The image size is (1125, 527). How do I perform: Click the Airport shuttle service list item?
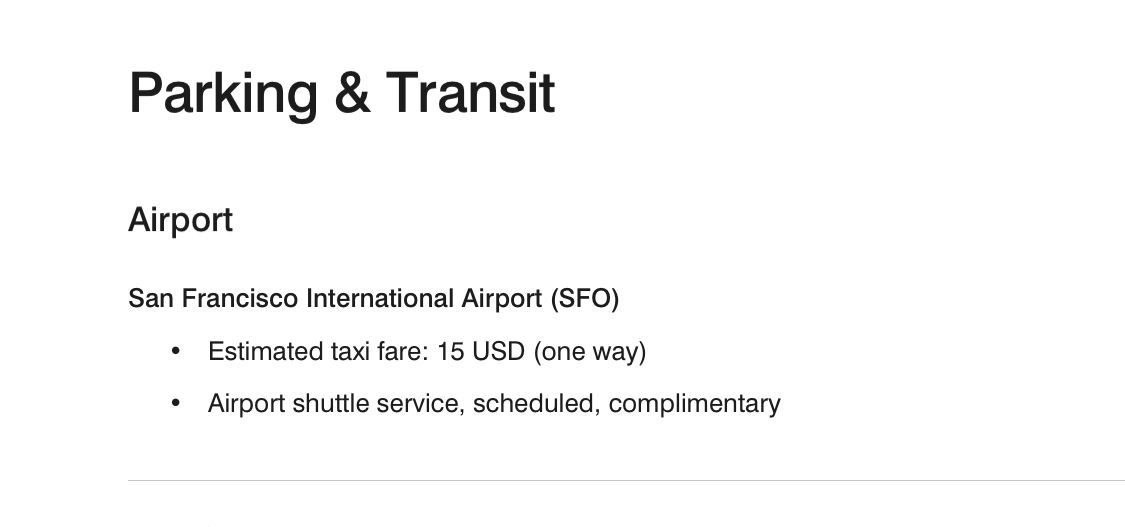click(494, 403)
